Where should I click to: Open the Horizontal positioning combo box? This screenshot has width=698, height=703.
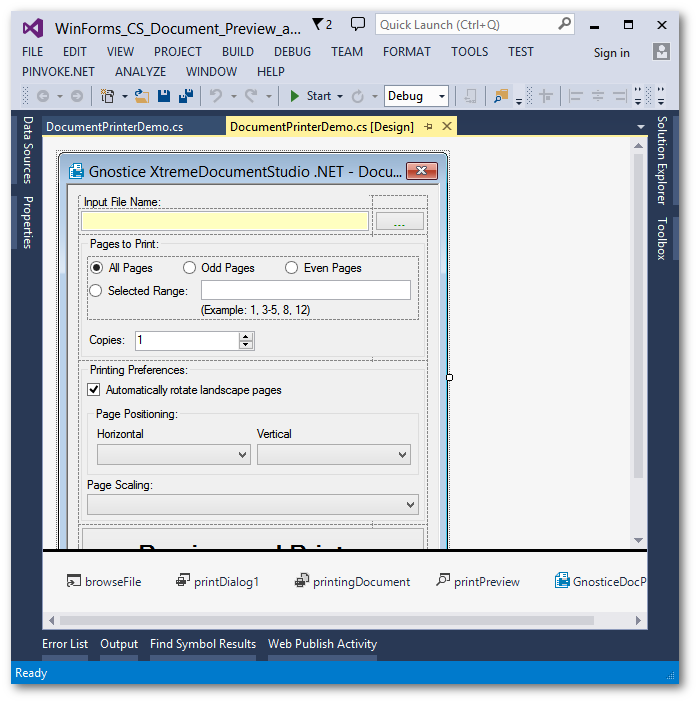[x=173, y=455]
